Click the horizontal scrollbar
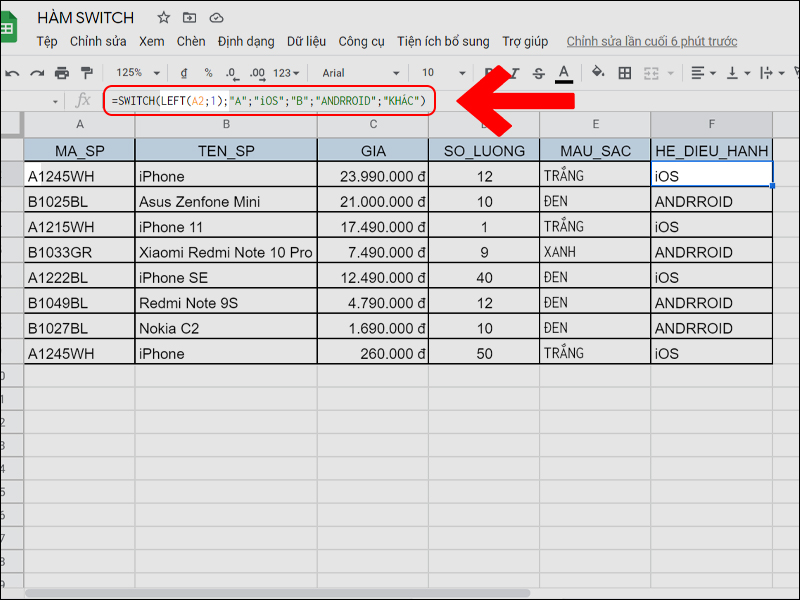This screenshot has width=800, height=600. click(x=278, y=593)
